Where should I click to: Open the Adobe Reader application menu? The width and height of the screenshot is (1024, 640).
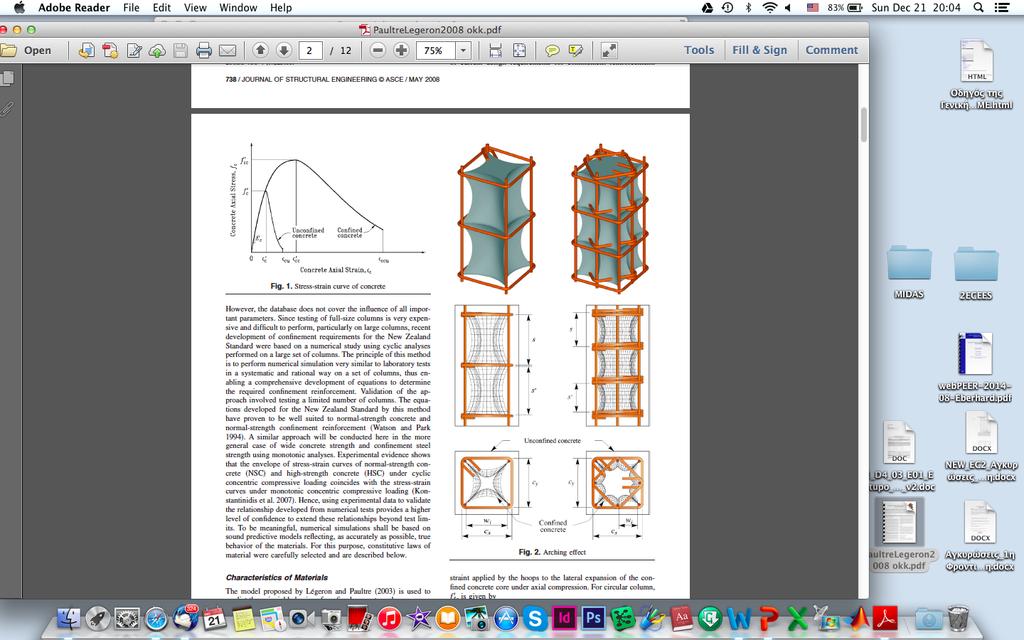click(x=74, y=8)
